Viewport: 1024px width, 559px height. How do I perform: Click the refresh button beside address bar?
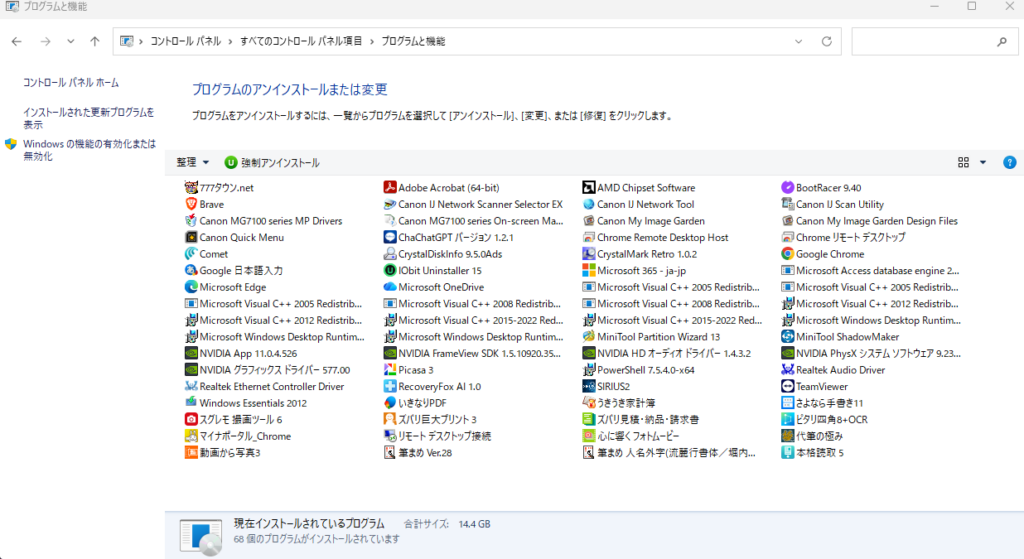coord(826,42)
